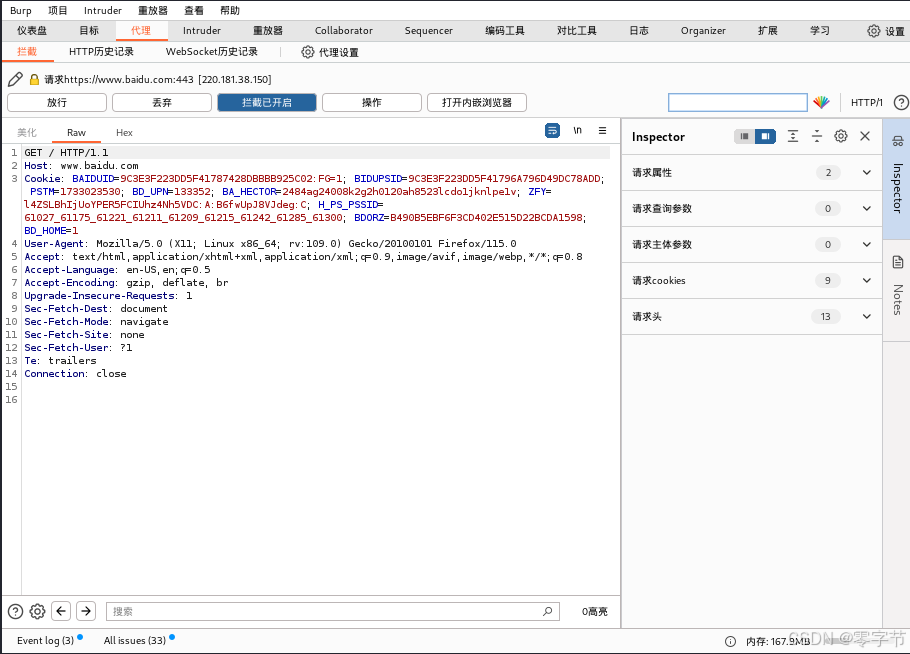Click the Inspector collapse all sections icon
The image size is (910, 654).
817,136
